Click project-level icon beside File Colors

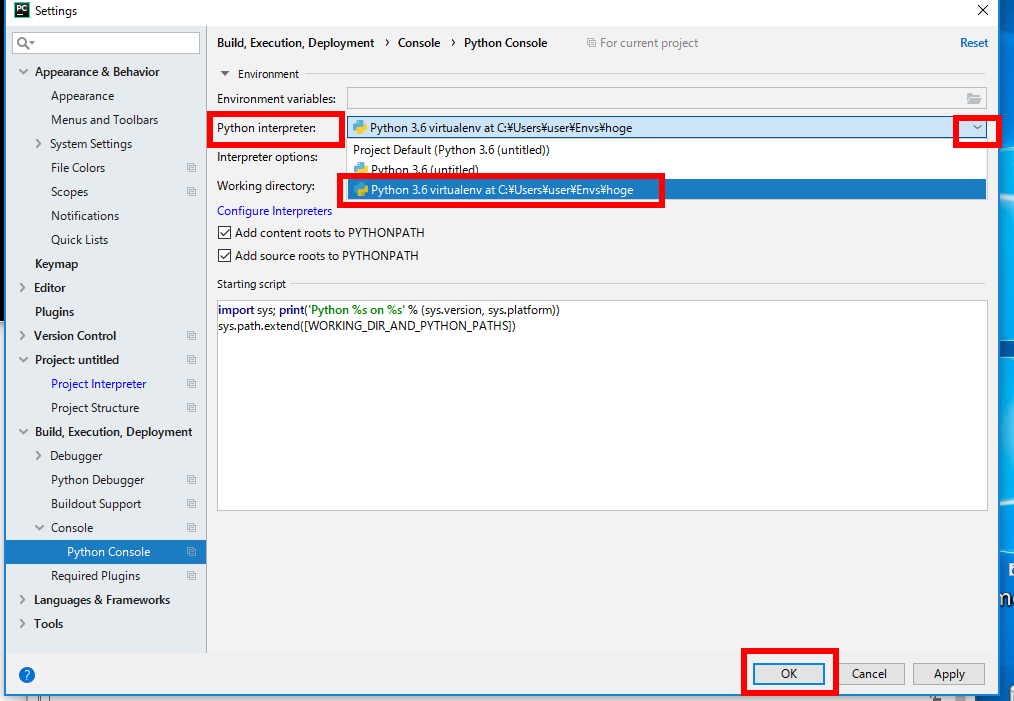tap(191, 167)
